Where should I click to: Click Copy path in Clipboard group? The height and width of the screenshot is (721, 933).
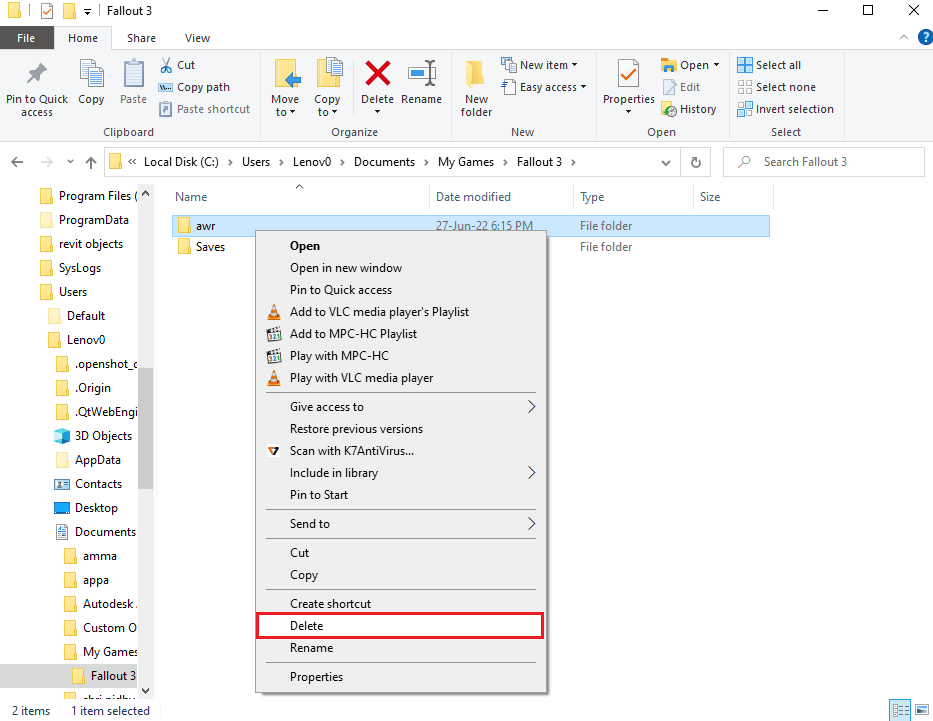[x=194, y=87]
